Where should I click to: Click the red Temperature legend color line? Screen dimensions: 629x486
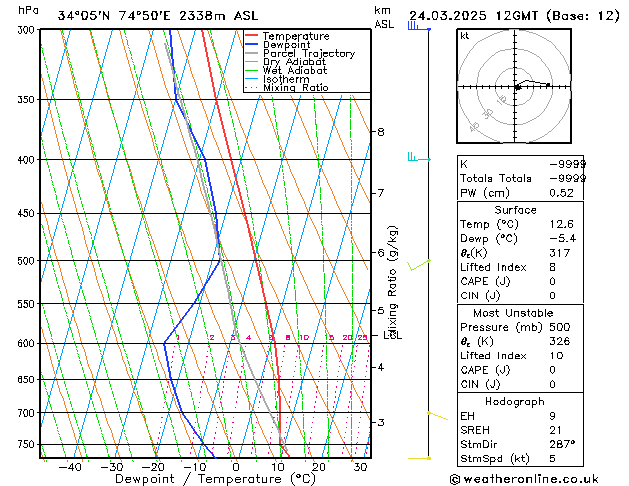(252, 37)
